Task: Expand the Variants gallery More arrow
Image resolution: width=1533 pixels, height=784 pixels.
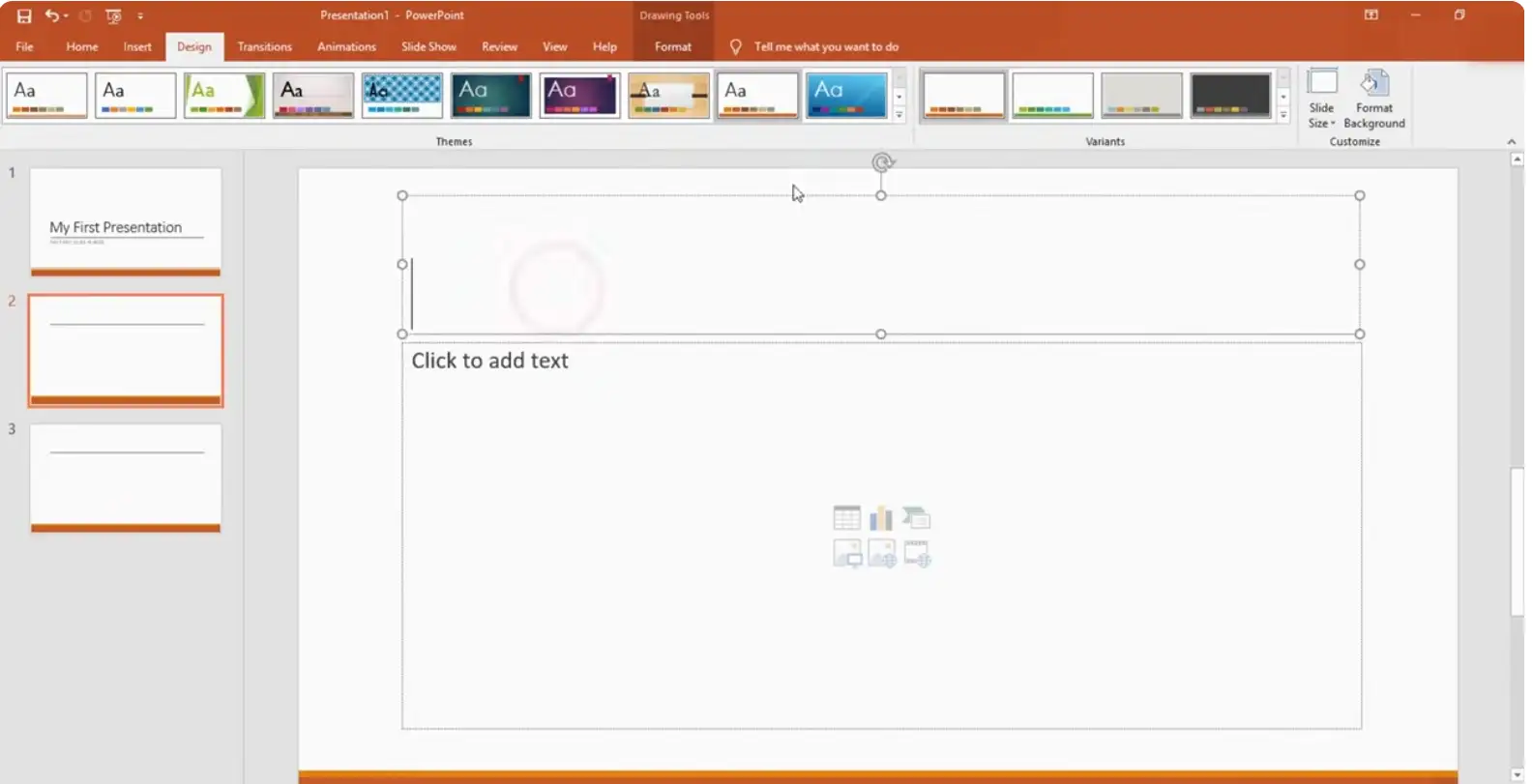Action: [x=1283, y=115]
